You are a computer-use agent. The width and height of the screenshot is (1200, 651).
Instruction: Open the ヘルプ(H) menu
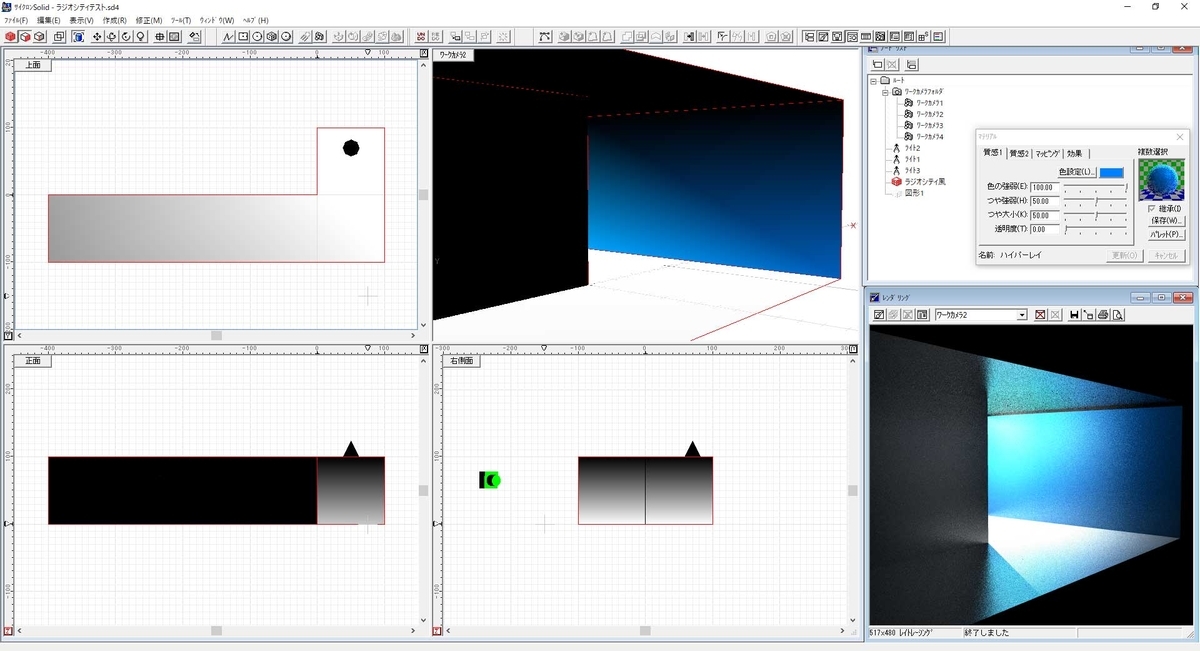click(255, 20)
